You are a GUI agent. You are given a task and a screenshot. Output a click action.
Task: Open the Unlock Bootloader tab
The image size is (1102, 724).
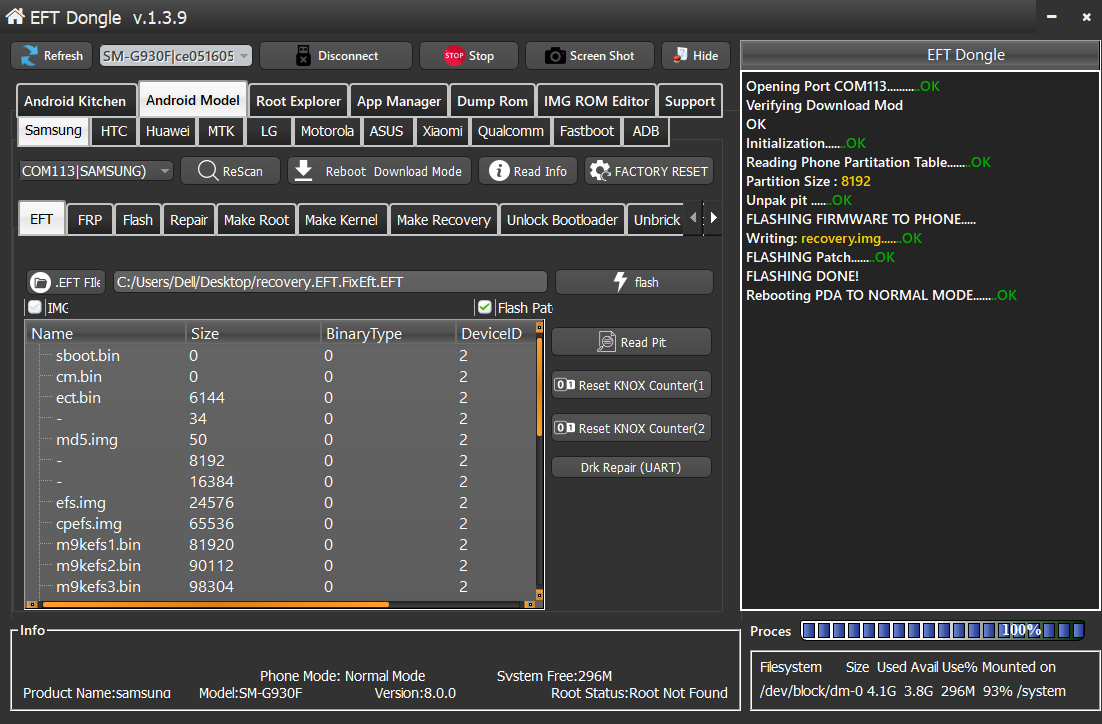point(562,220)
